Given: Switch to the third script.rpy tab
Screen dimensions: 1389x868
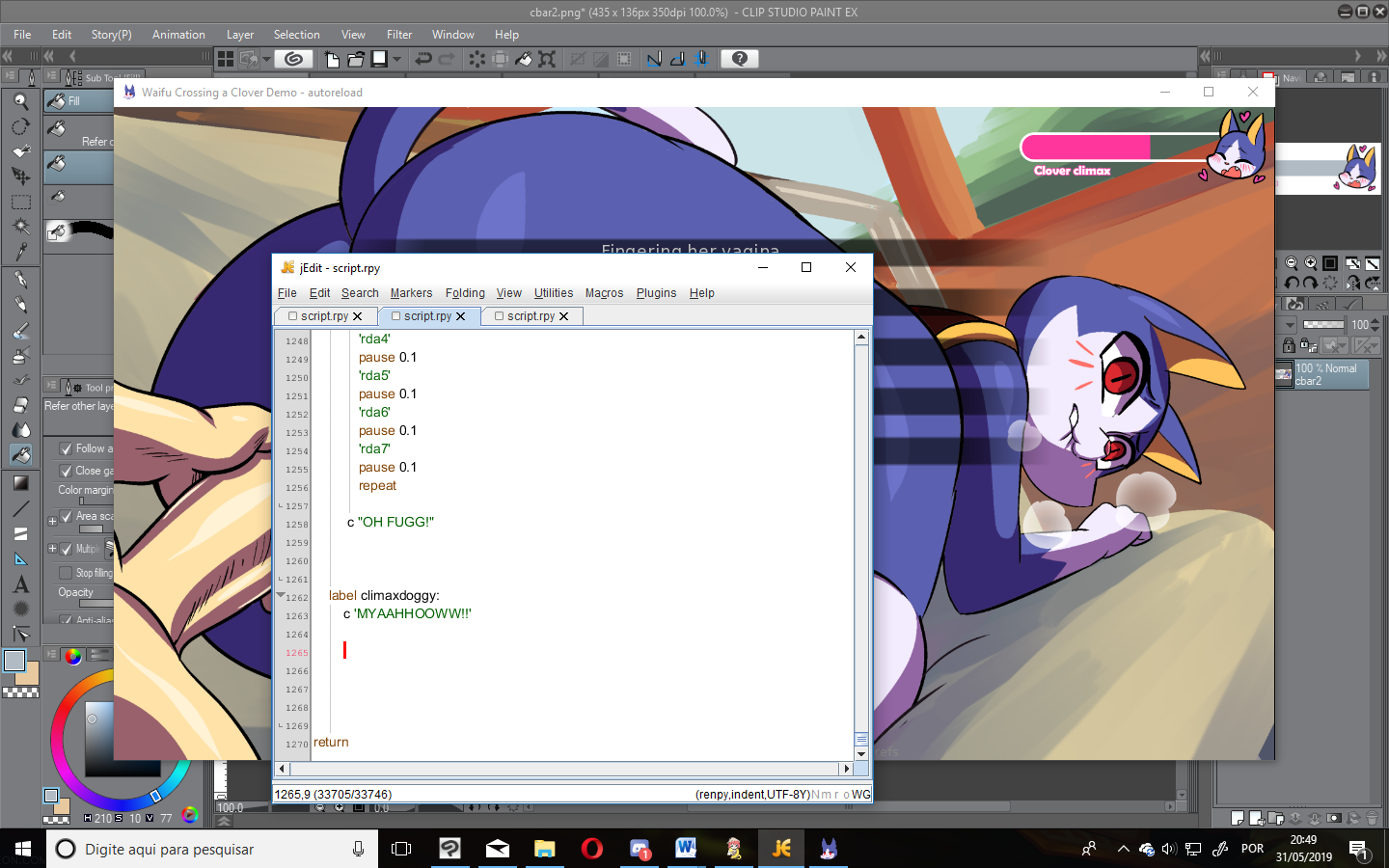Looking at the screenshot, I should 531,316.
